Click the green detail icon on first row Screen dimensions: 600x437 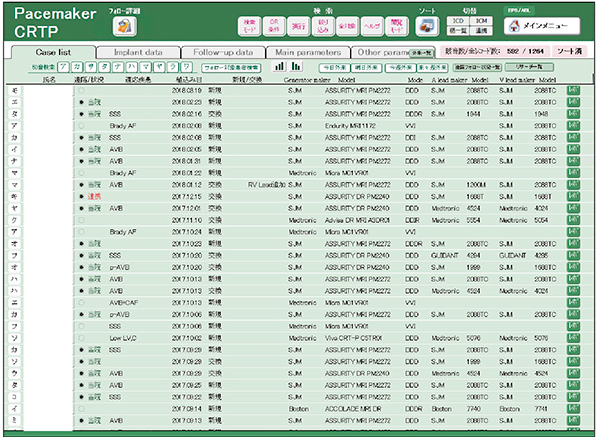click(x=574, y=89)
